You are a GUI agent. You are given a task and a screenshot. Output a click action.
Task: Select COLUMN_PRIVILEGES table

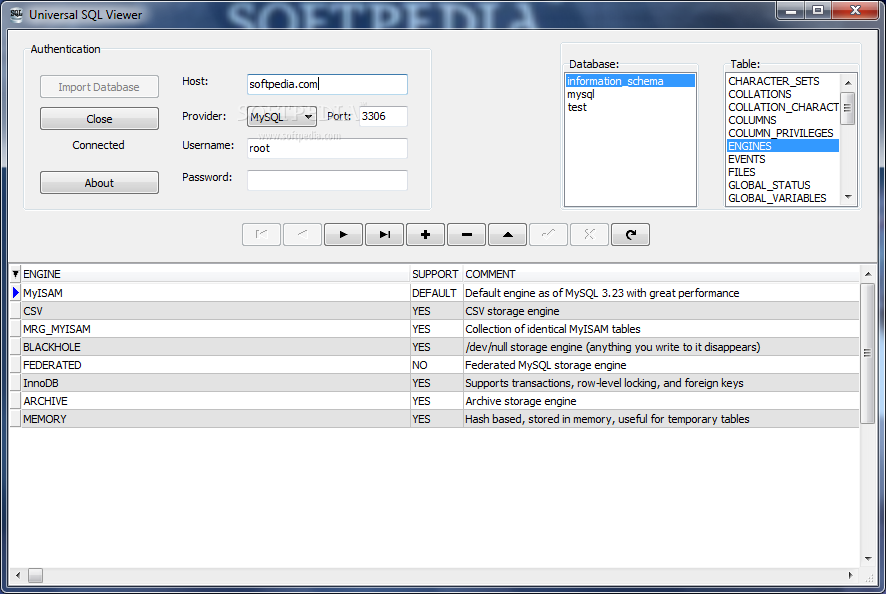783,133
